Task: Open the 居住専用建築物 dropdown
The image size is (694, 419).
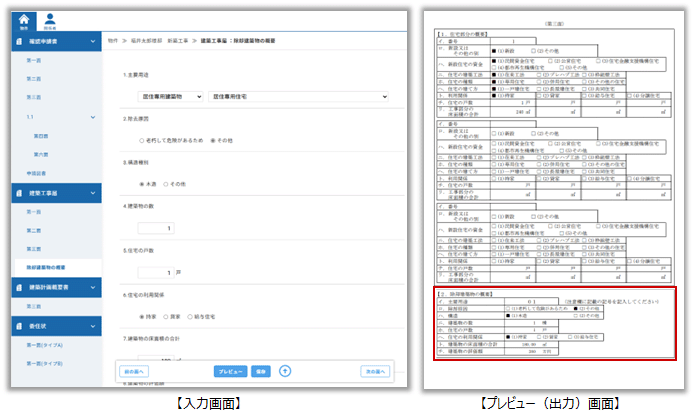Action: coord(170,96)
